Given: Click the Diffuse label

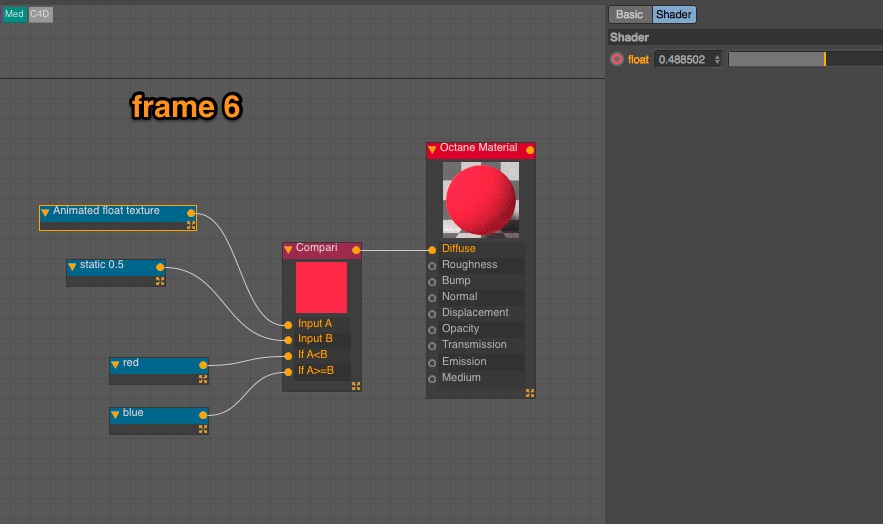Looking at the screenshot, I should (458, 248).
